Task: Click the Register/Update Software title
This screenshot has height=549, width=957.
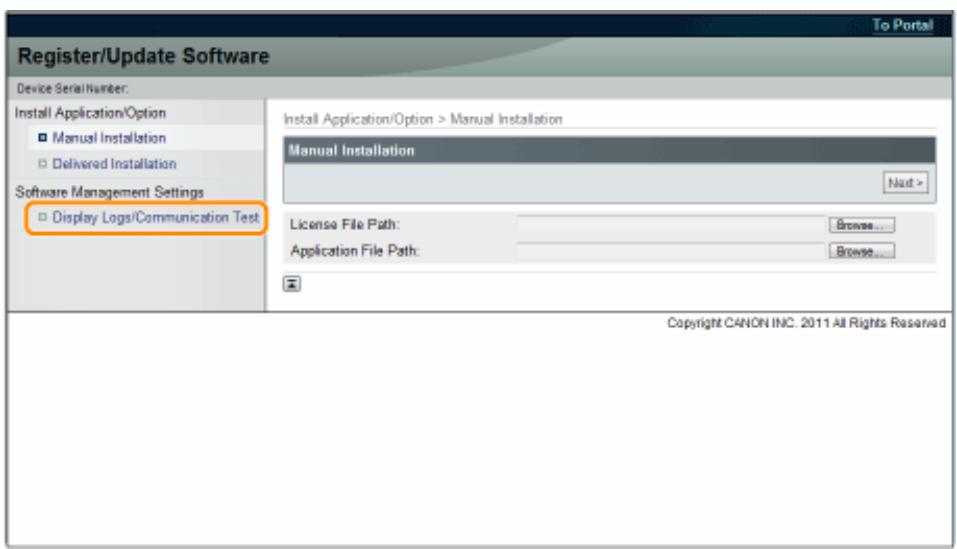Action: [x=143, y=56]
